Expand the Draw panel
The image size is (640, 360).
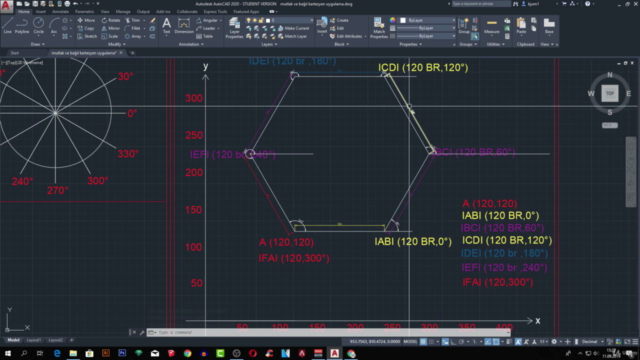click(37, 44)
